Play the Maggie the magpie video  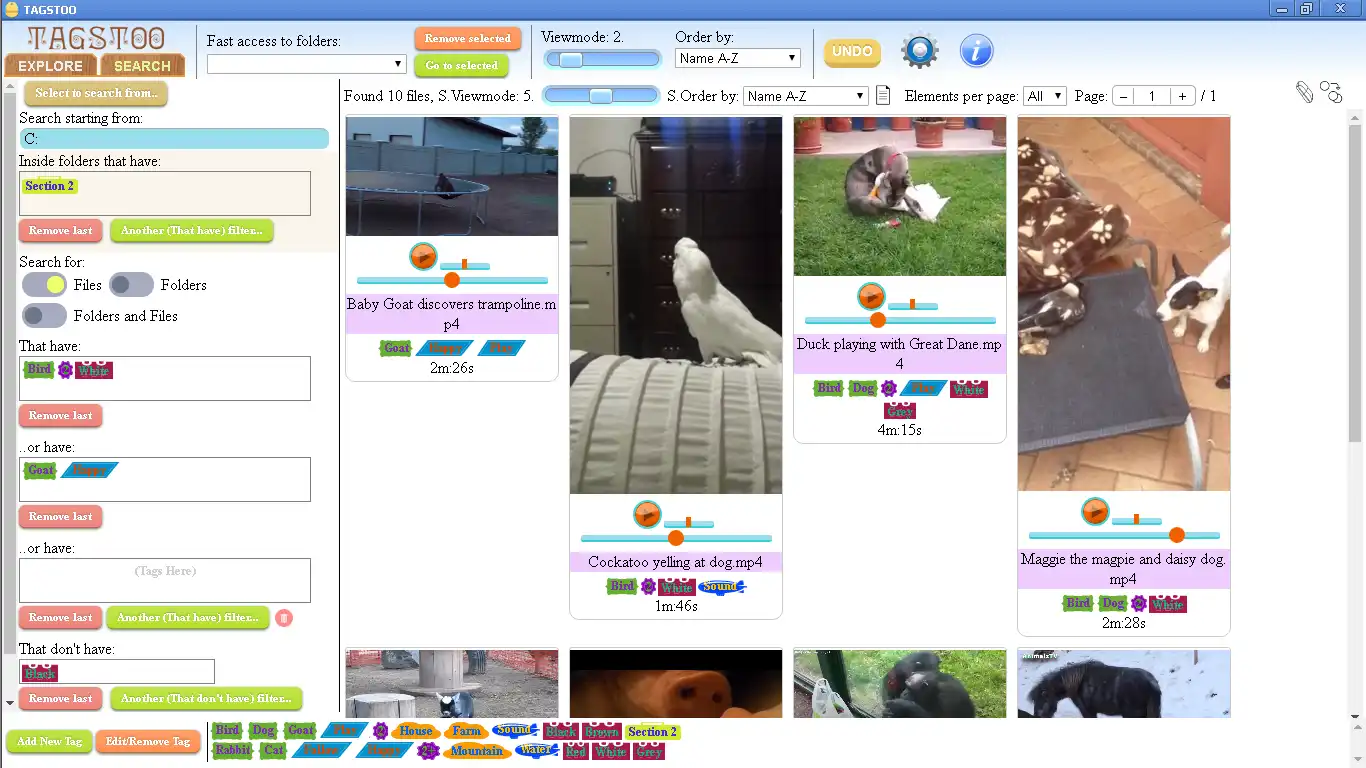[1095, 512]
